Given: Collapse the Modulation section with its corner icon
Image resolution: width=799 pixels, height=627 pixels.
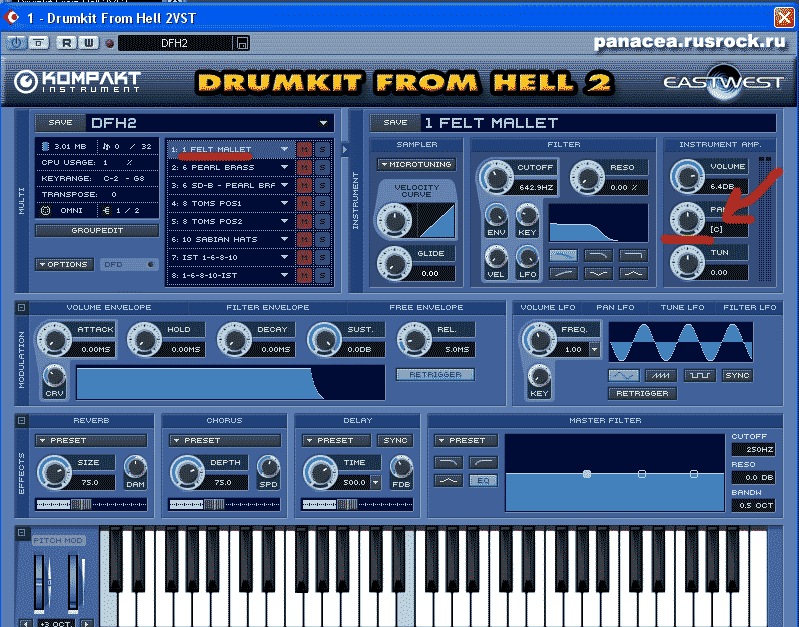Looking at the screenshot, I should [x=21, y=307].
